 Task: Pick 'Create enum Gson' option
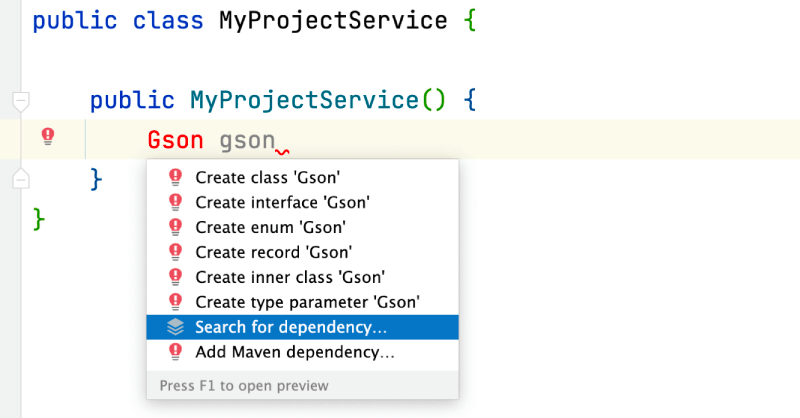pyautogui.click(x=270, y=227)
